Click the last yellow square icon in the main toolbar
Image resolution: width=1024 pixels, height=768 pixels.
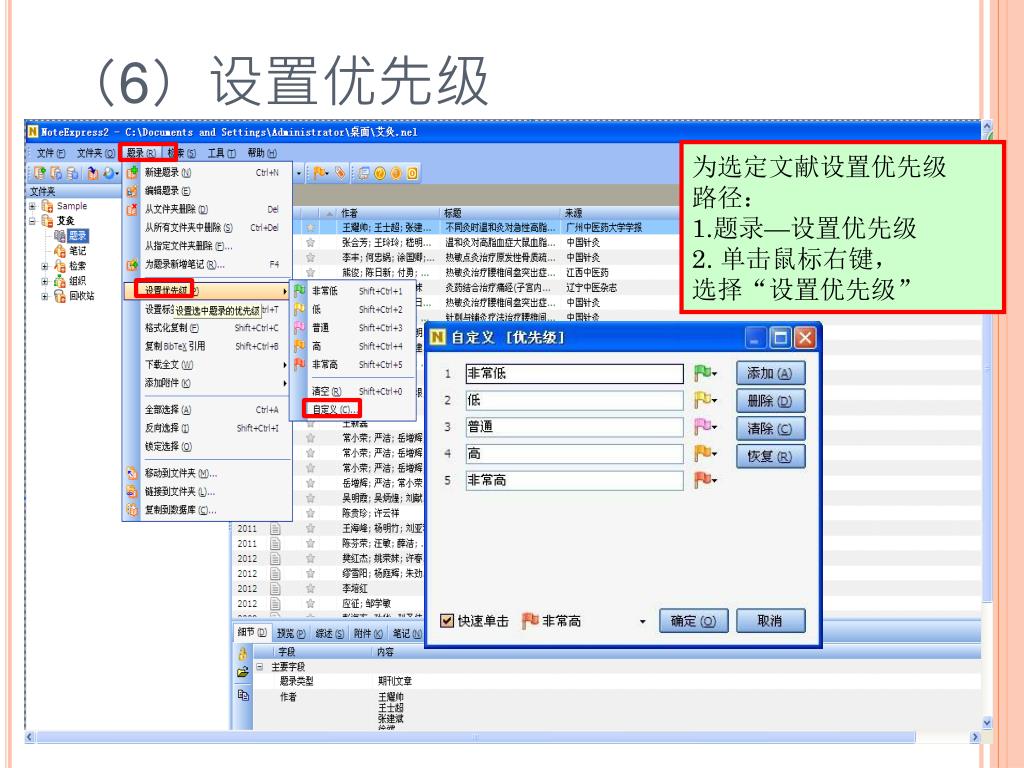click(x=412, y=173)
